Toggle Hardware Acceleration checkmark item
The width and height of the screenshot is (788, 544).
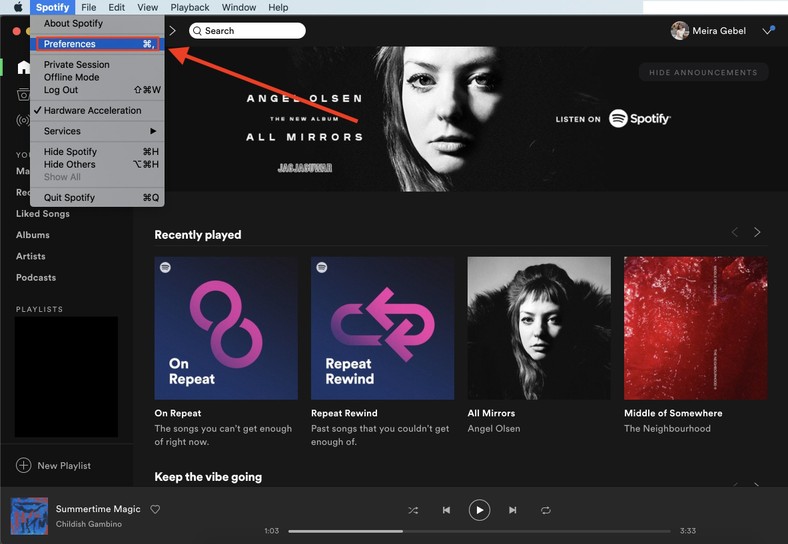click(93, 110)
